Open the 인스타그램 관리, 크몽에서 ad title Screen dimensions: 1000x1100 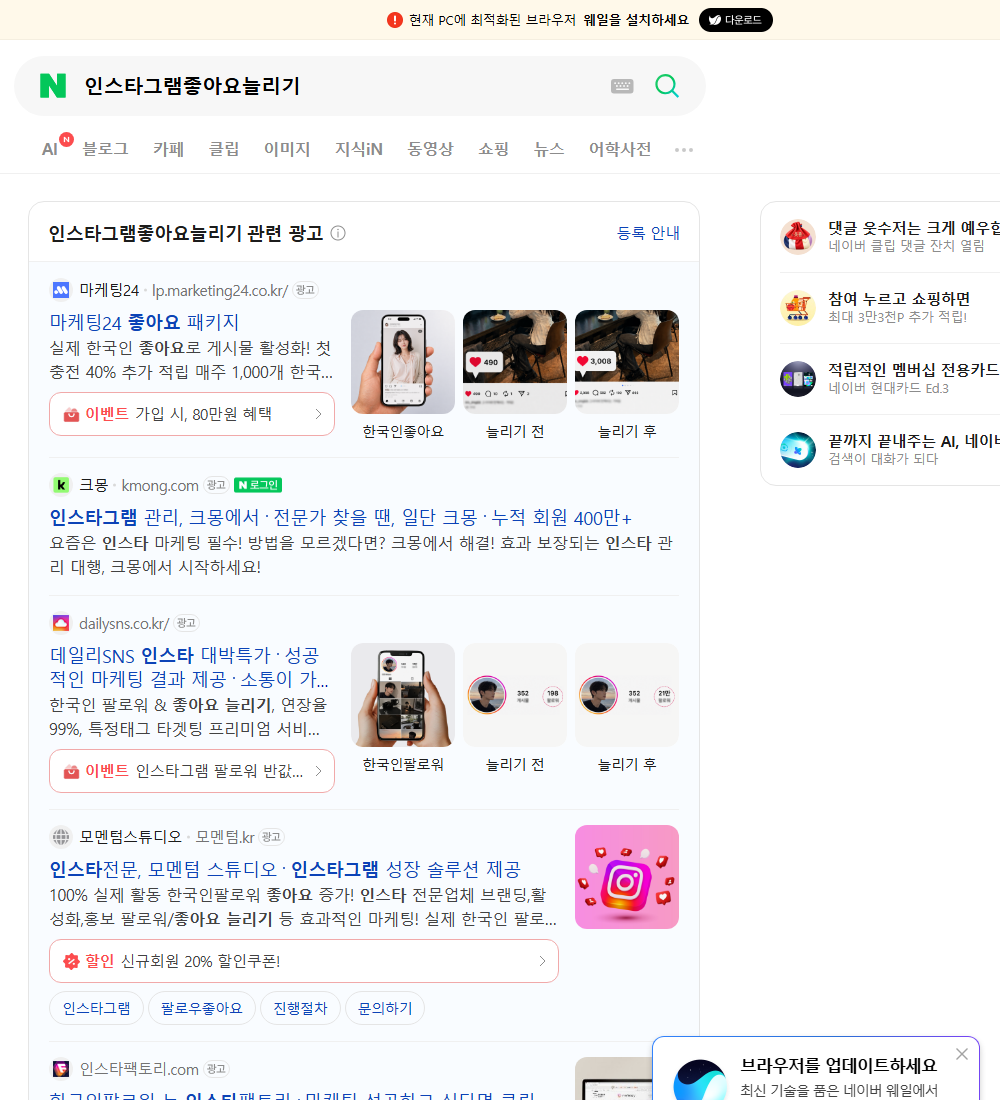(340, 518)
